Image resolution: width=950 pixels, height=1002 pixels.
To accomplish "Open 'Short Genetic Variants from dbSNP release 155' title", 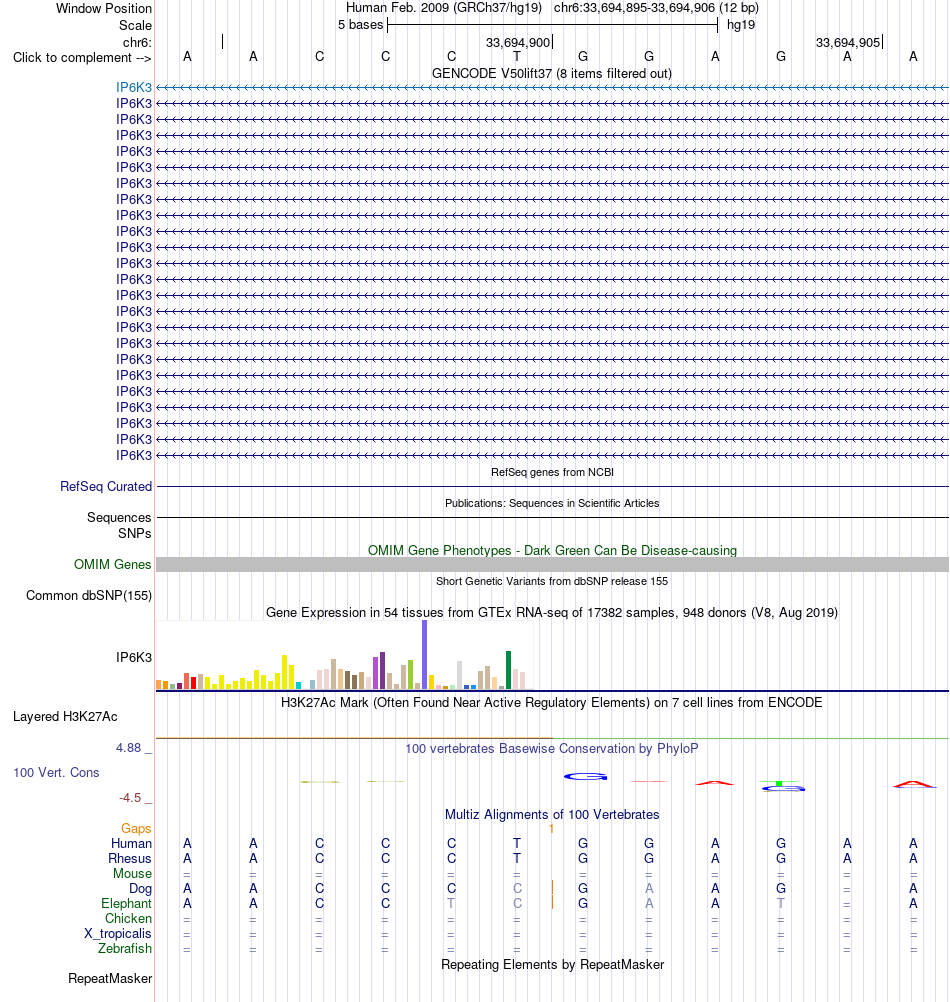I will tap(552, 581).
